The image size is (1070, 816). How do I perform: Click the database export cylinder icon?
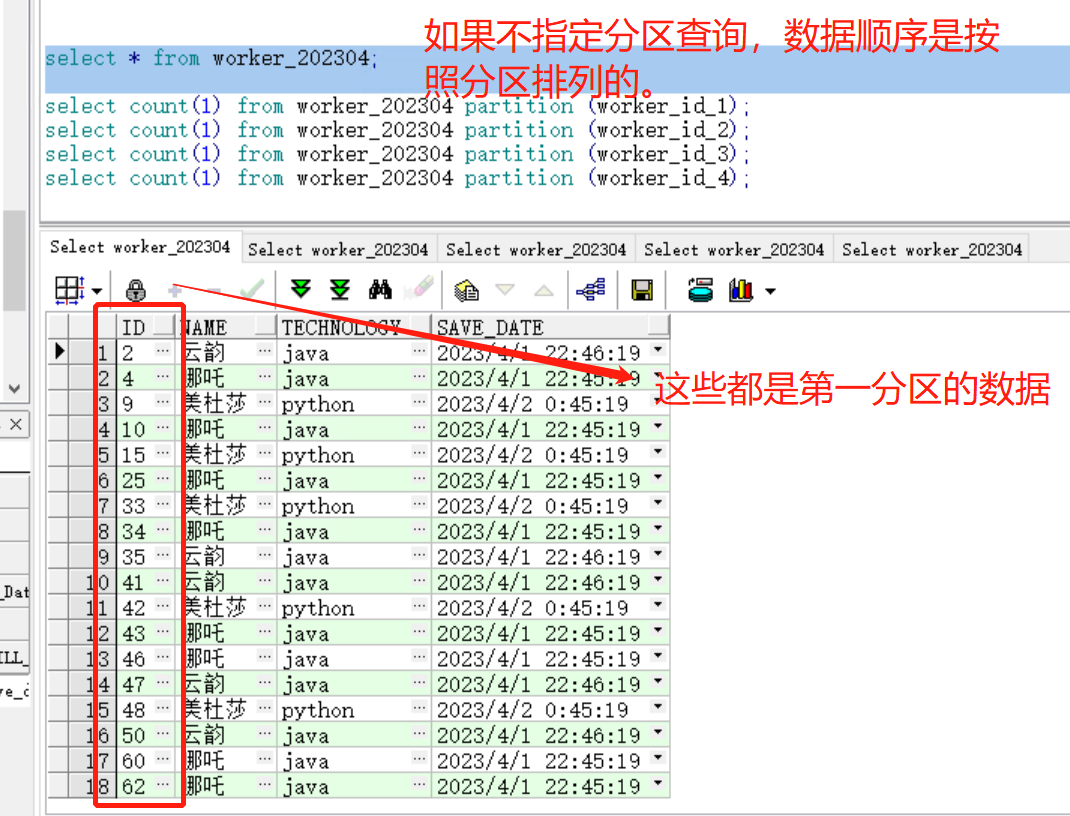click(700, 289)
